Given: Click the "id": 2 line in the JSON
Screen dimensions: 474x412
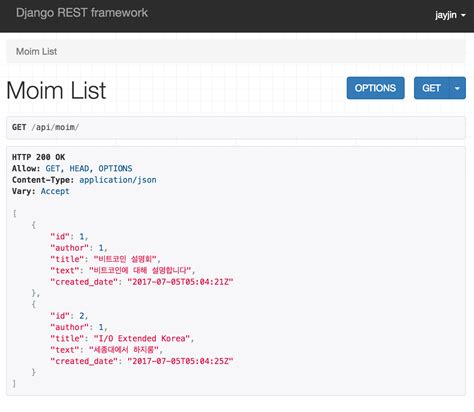Looking at the screenshot, I should tap(69, 316).
